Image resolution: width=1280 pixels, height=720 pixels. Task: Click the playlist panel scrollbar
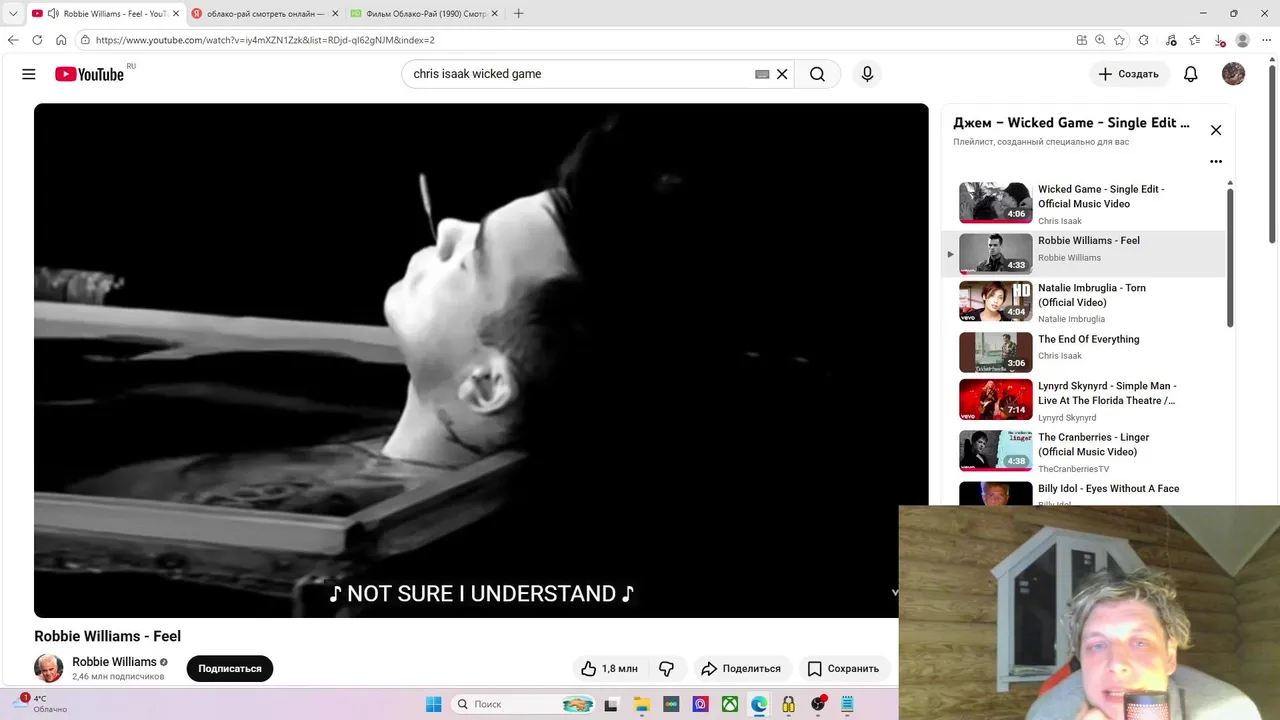[1231, 256]
